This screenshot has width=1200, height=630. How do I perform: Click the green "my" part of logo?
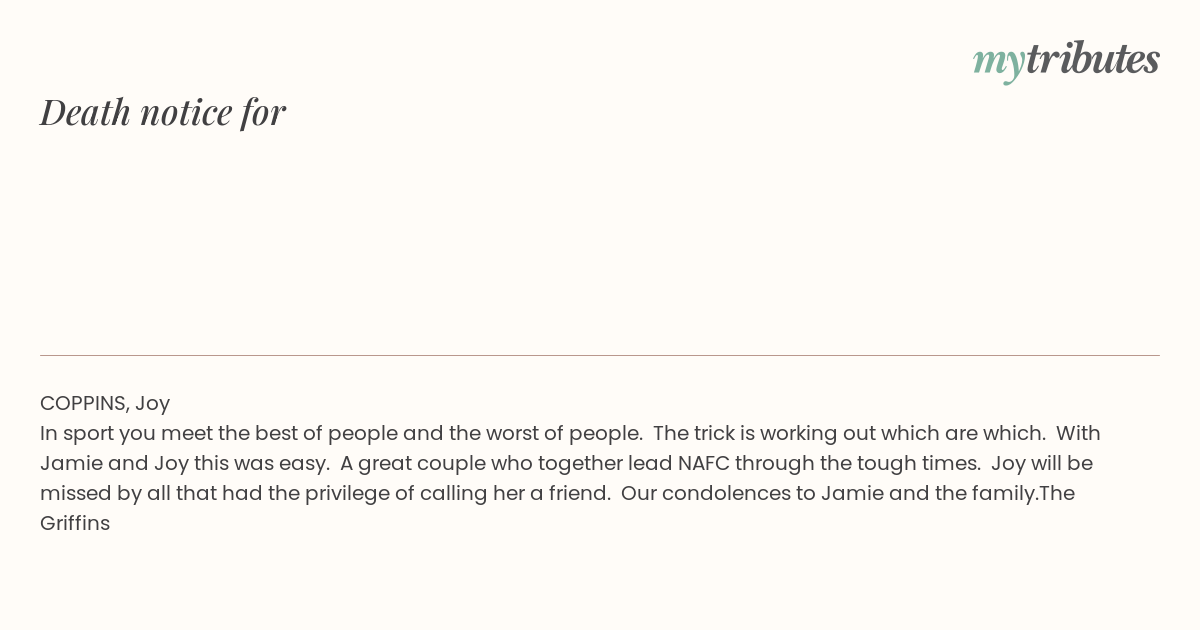pyautogui.click(x=999, y=63)
